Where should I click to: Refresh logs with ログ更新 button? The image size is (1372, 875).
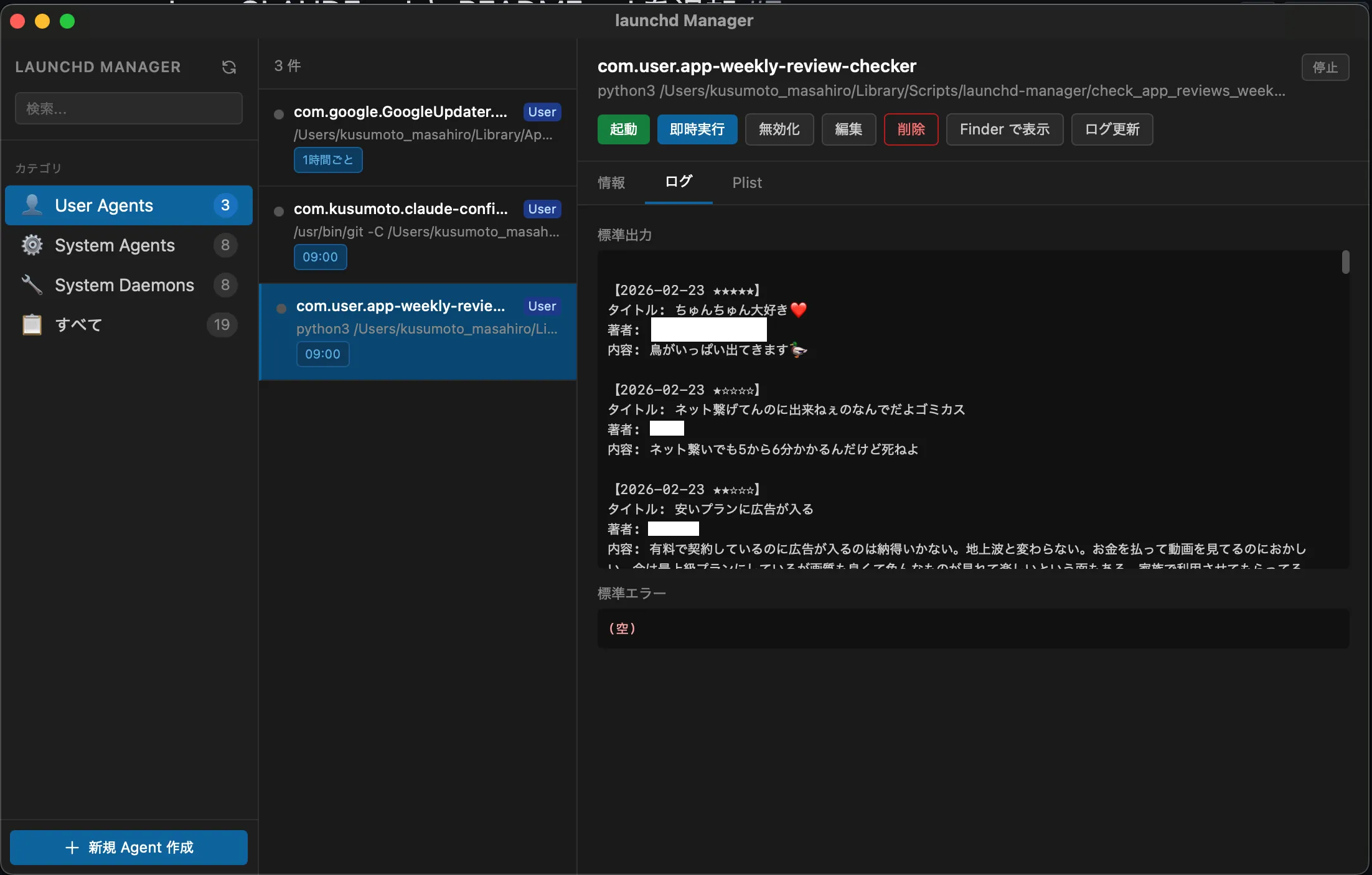1112,129
